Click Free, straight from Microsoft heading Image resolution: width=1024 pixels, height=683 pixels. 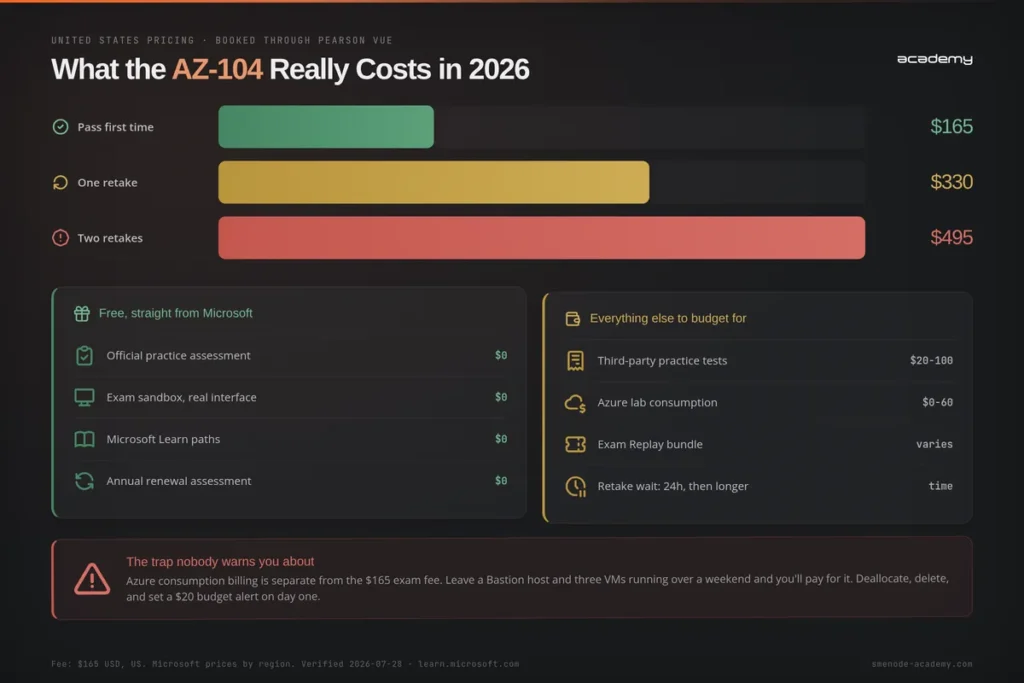point(176,313)
